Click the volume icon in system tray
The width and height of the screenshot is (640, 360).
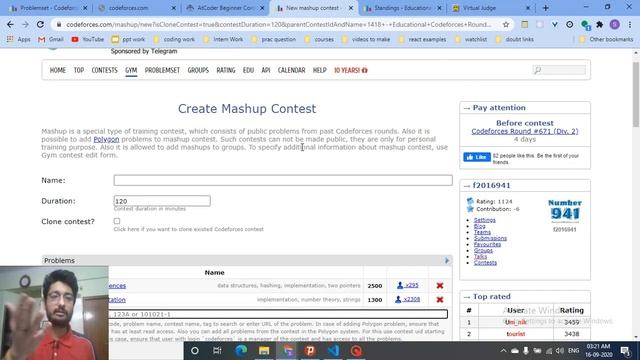click(560, 351)
